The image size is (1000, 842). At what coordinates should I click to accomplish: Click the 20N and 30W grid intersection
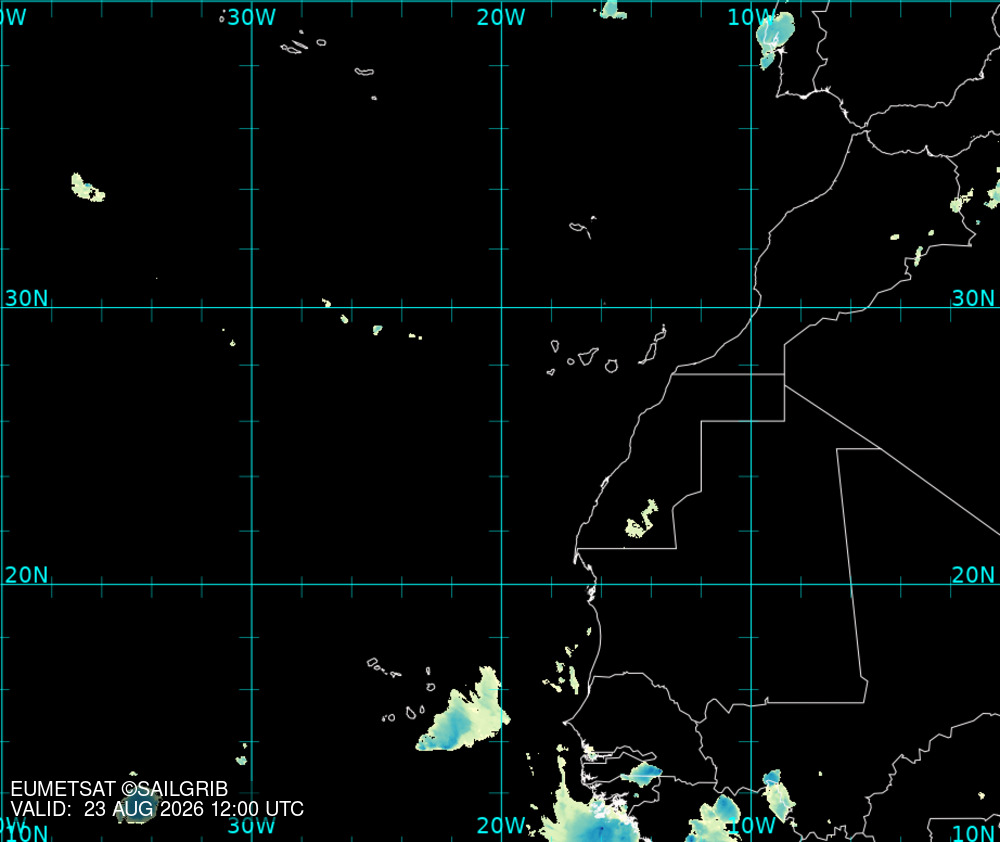click(252, 584)
